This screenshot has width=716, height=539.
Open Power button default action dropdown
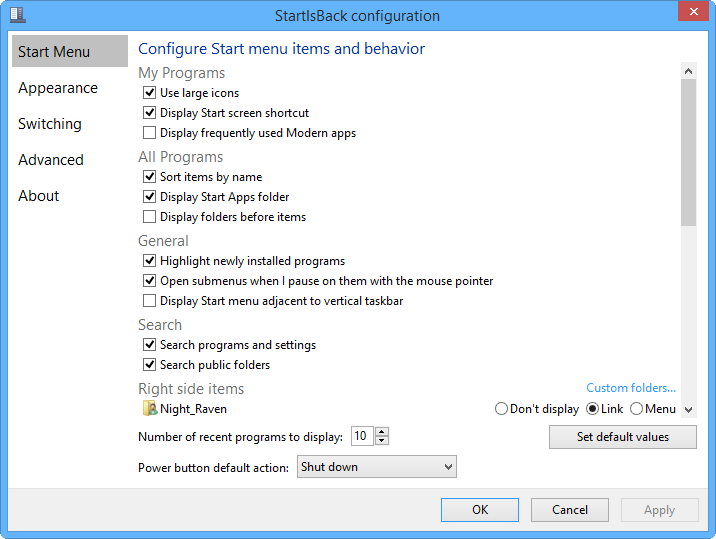pyautogui.click(x=377, y=467)
